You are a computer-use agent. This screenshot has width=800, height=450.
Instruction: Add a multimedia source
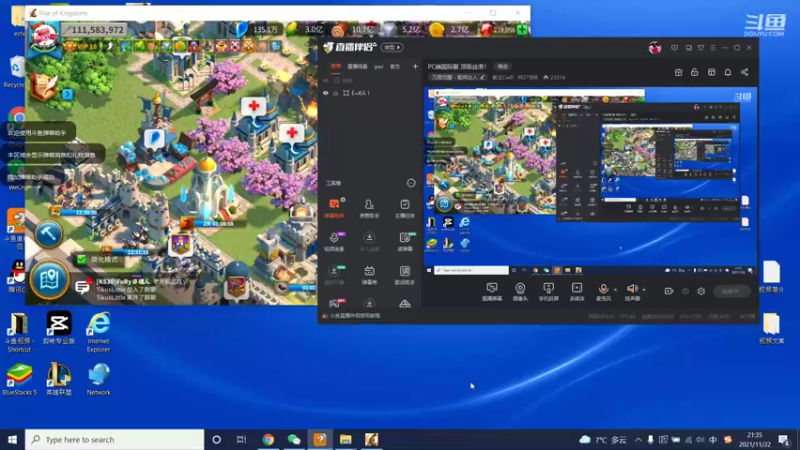577,292
